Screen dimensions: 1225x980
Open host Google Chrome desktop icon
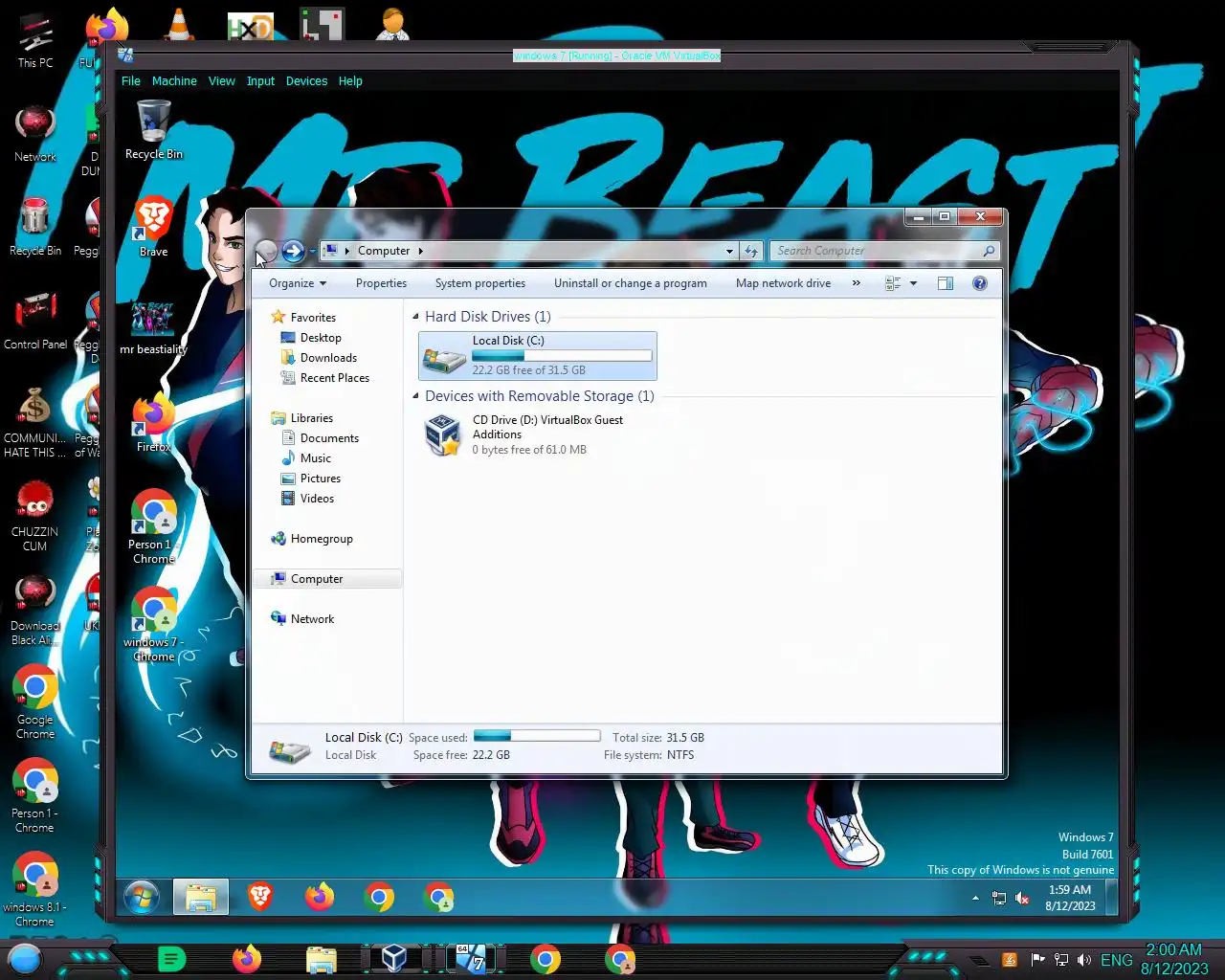[35, 702]
